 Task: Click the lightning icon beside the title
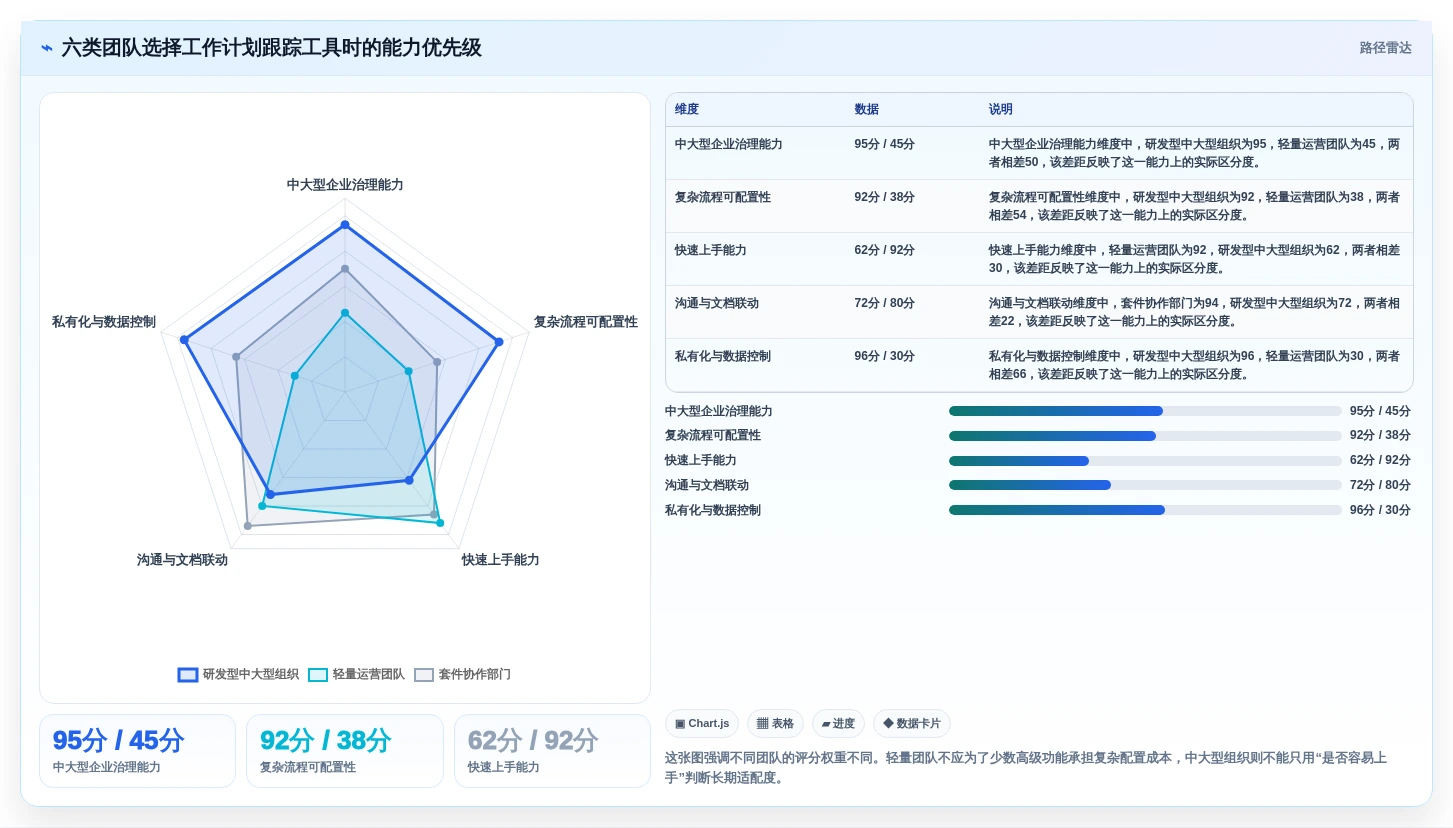tap(47, 48)
